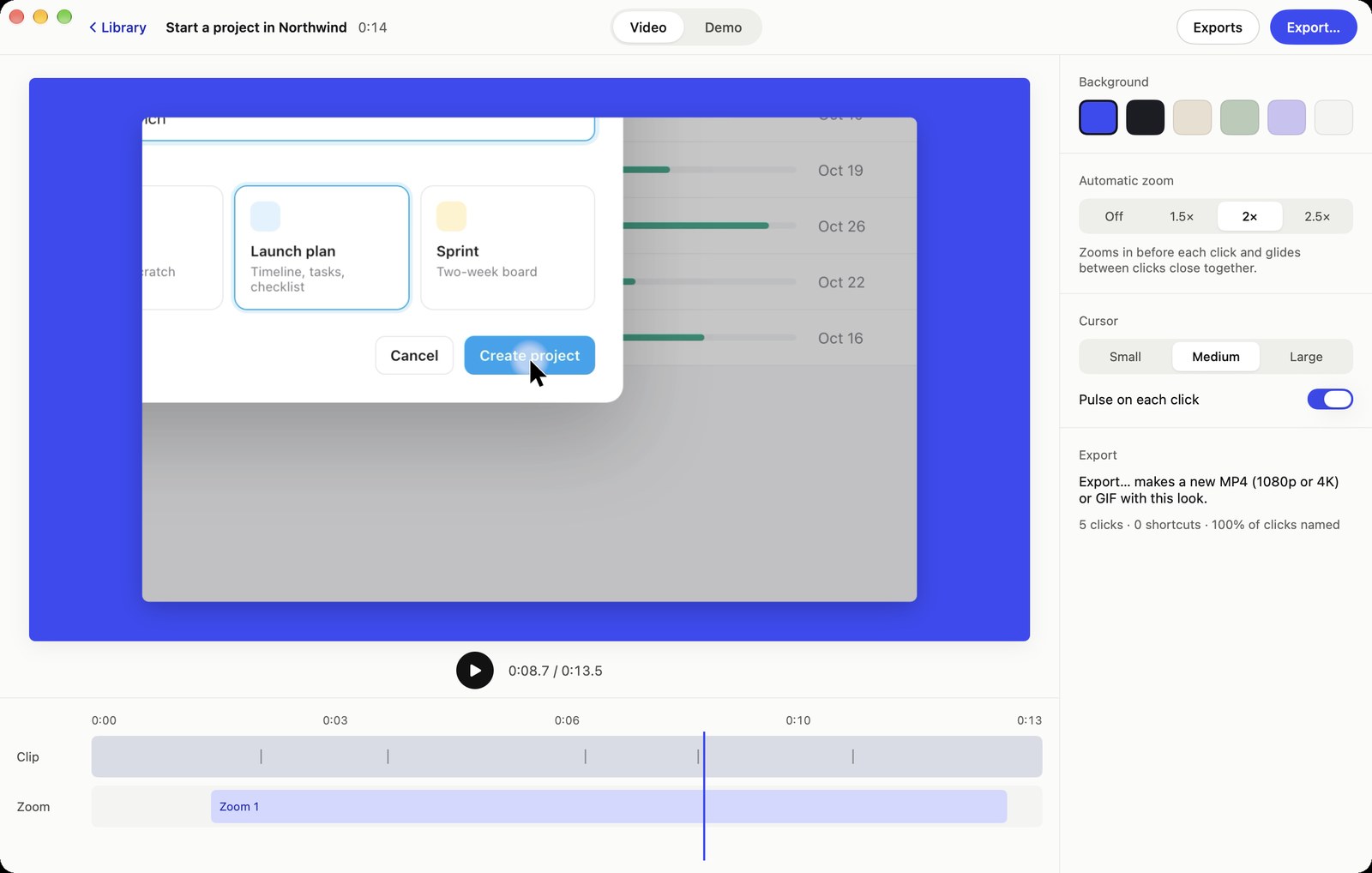The height and width of the screenshot is (873, 1372).
Task: Set automatic zoom to 2×
Action: click(x=1249, y=216)
